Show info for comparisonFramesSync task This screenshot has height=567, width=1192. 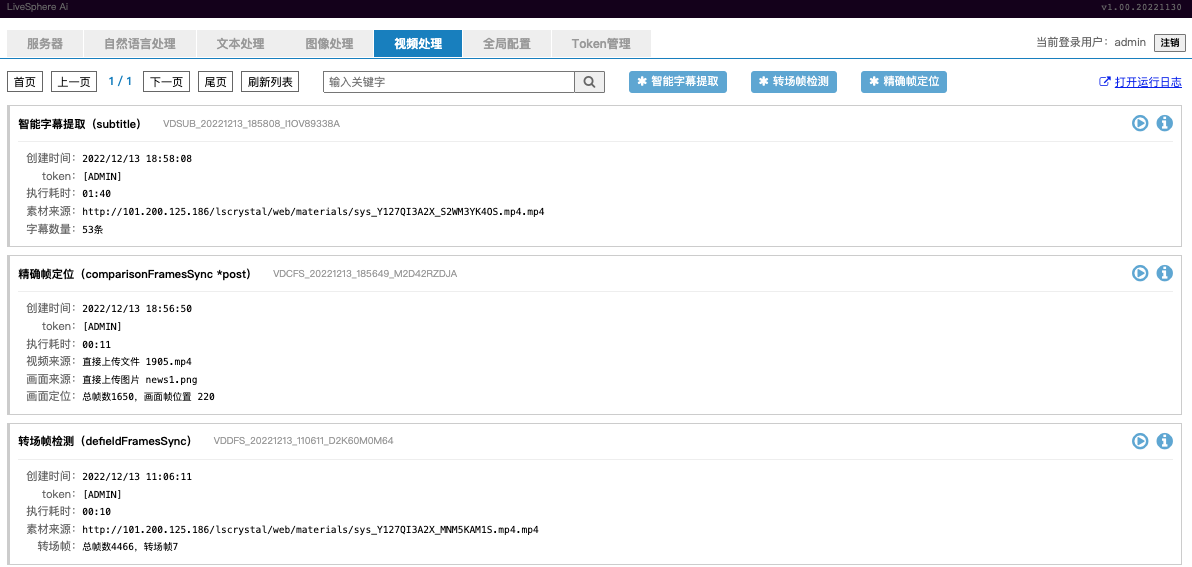point(1164,273)
